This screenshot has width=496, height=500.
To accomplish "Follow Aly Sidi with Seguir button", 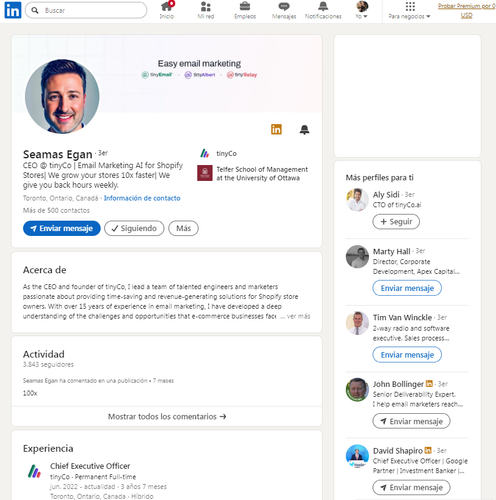I will pyautogui.click(x=396, y=222).
